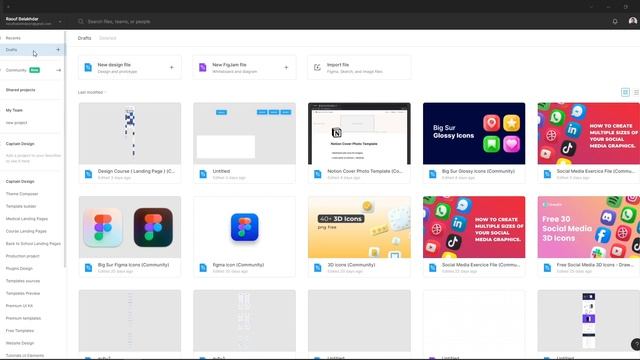Click file icon beside 3D Icons (Community)
This screenshot has width=640, height=360.
click(318, 268)
